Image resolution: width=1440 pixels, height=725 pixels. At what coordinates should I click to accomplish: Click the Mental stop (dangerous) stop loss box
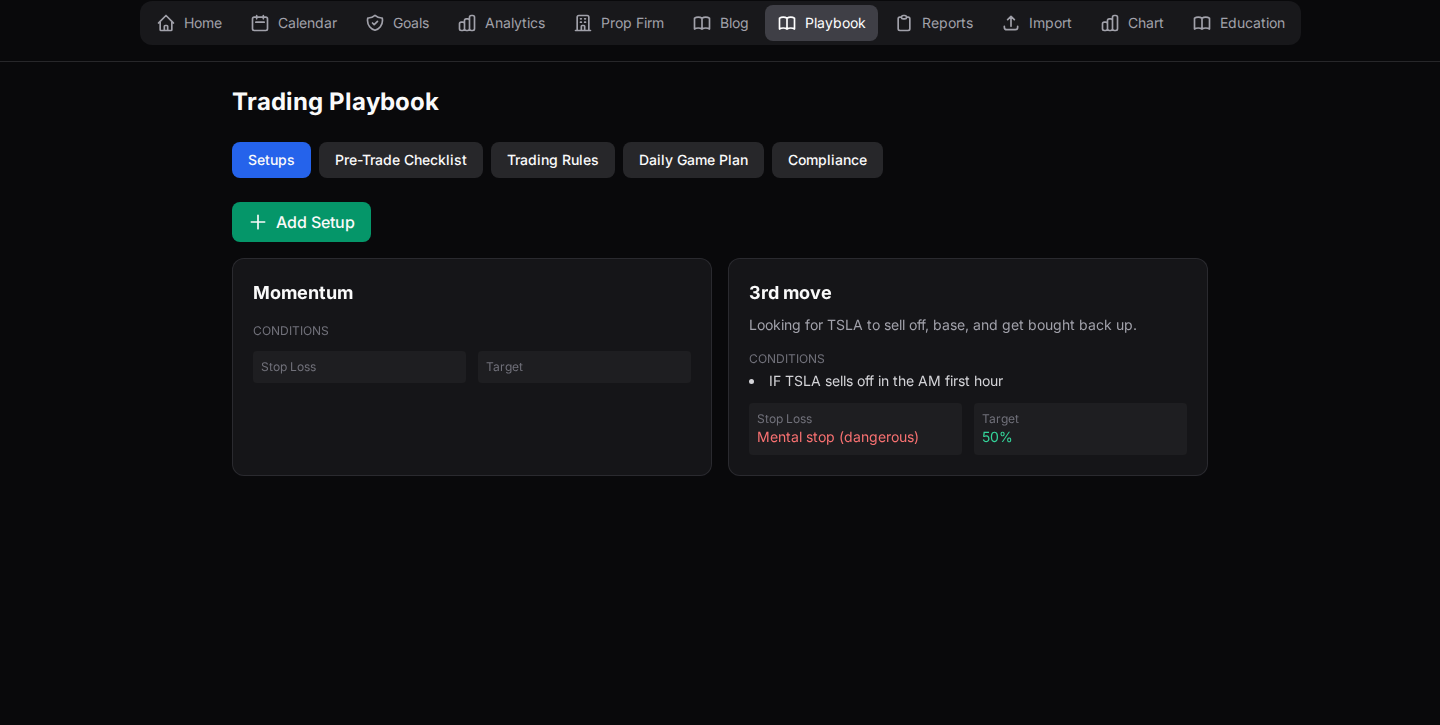point(855,429)
